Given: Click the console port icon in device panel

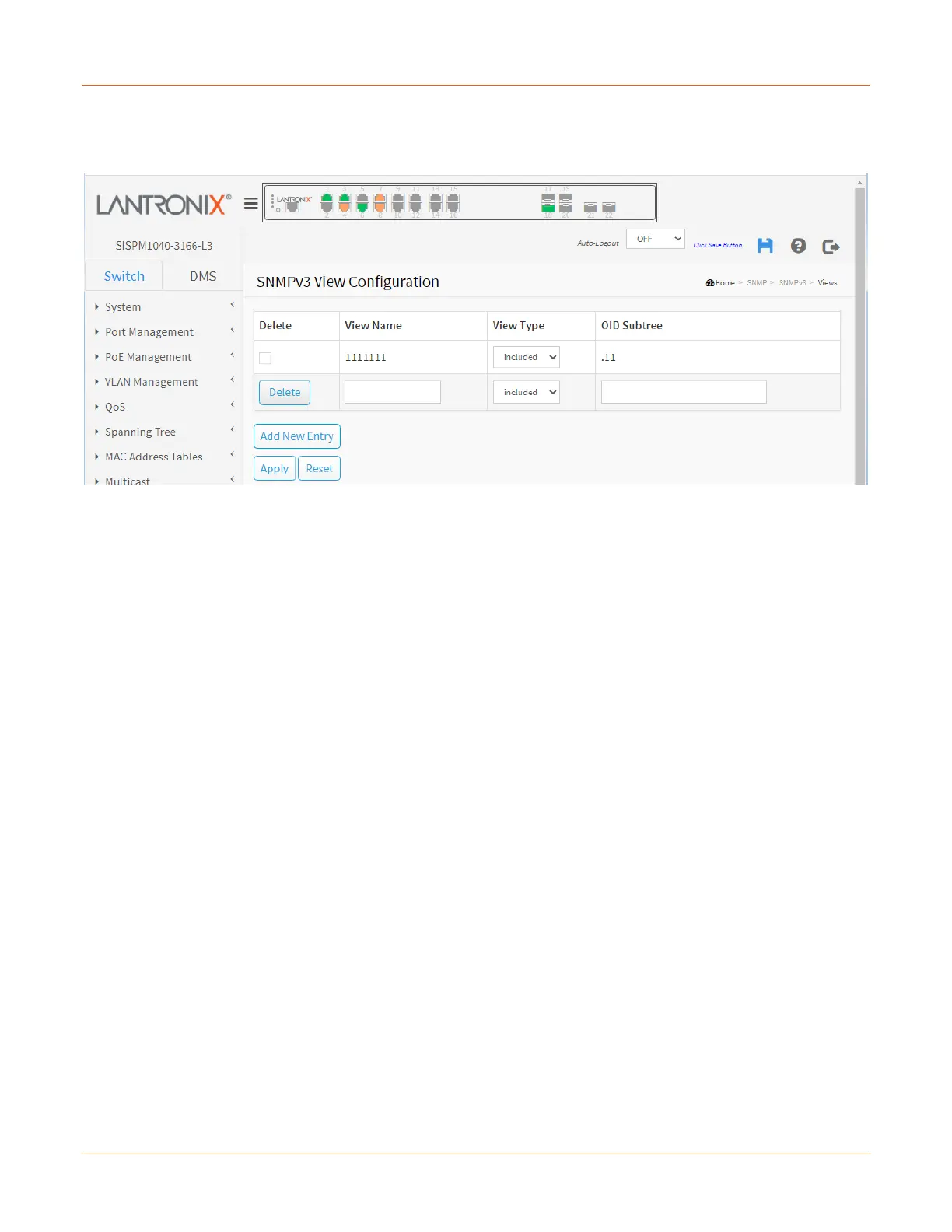Looking at the screenshot, I should coord(292,207).
